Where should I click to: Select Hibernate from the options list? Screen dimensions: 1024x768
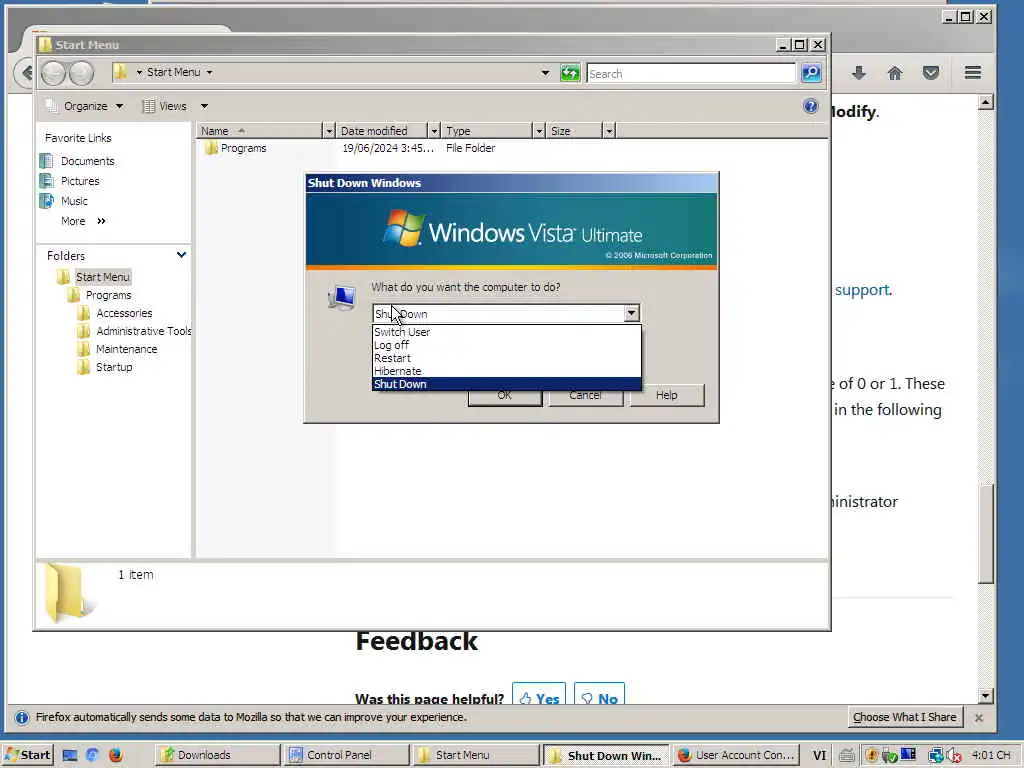(x=507, y=371)
